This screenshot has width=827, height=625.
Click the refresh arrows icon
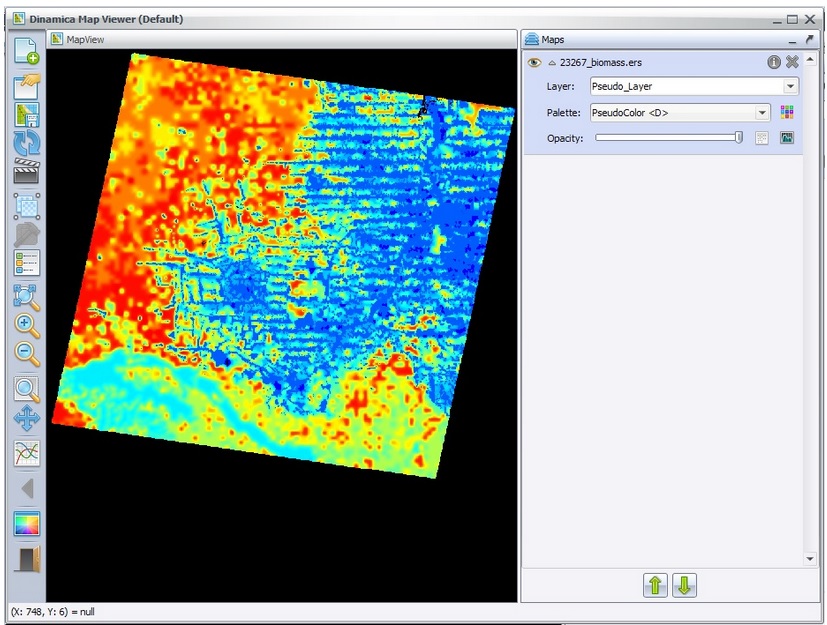coord(26,143)
